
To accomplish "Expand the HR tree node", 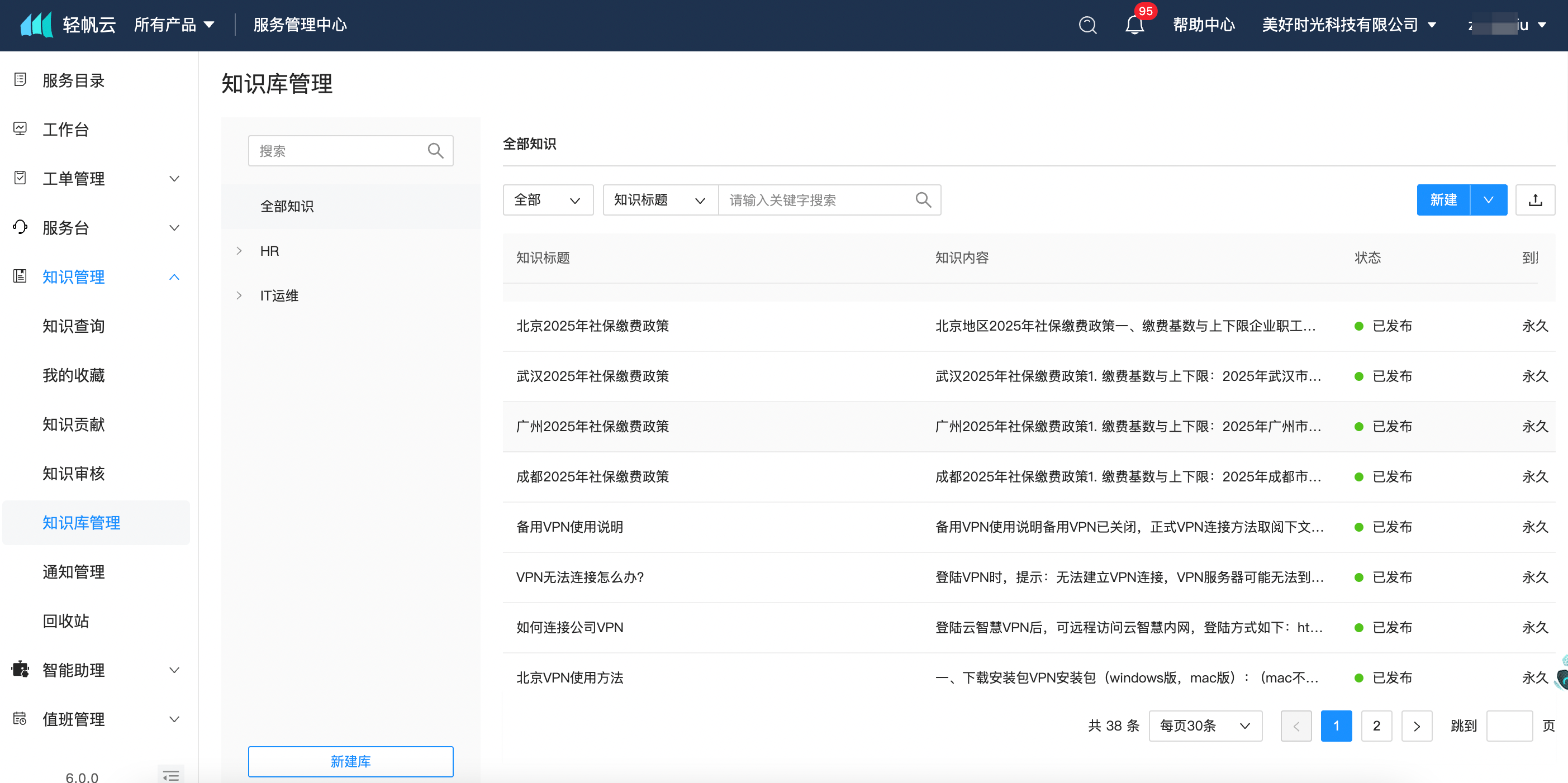I will click(x=239, y=251).
